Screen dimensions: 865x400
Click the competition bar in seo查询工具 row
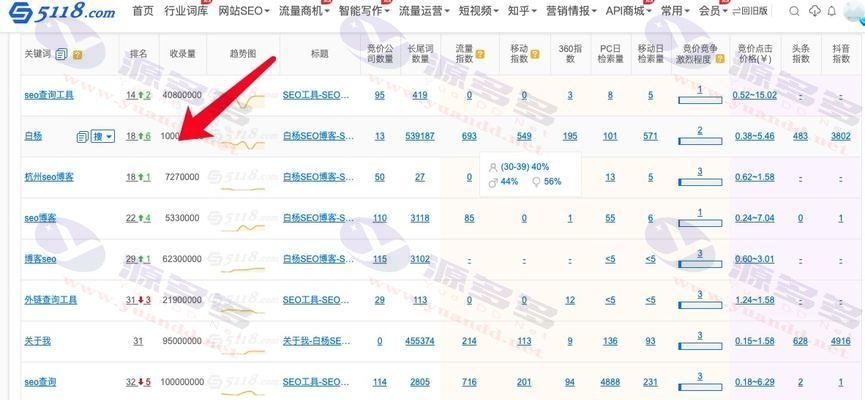(700, 100)
